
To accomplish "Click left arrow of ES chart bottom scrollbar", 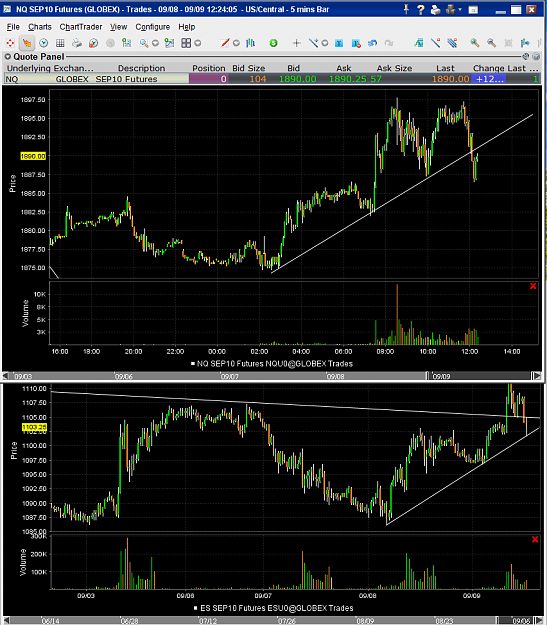I will coord(5,621).
